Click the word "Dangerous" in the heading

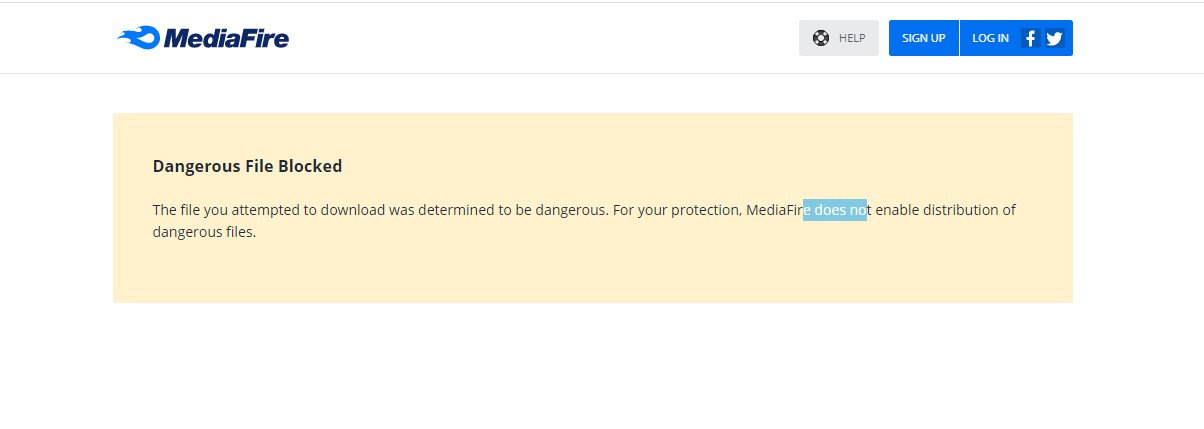(x=189, y=166)
